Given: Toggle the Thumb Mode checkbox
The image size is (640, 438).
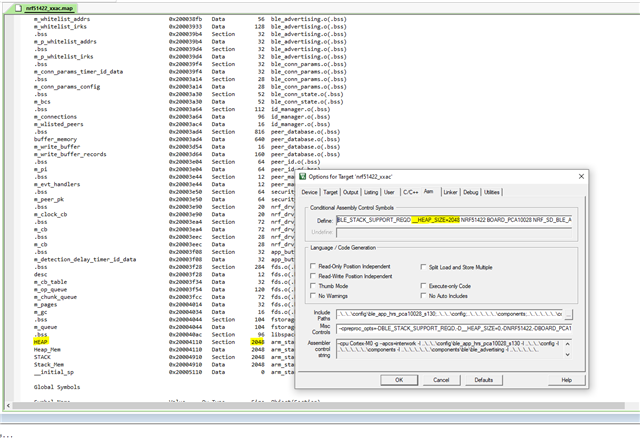Looking at the screenshot, I should tap(313, 286).
